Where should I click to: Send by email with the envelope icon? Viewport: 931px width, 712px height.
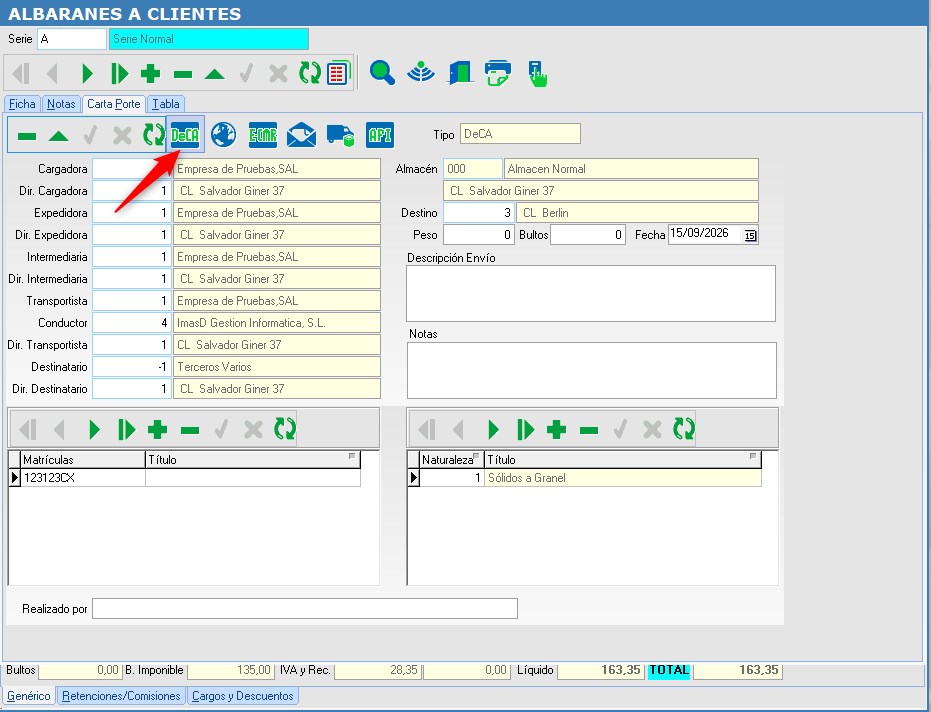(x=302, y=135)
